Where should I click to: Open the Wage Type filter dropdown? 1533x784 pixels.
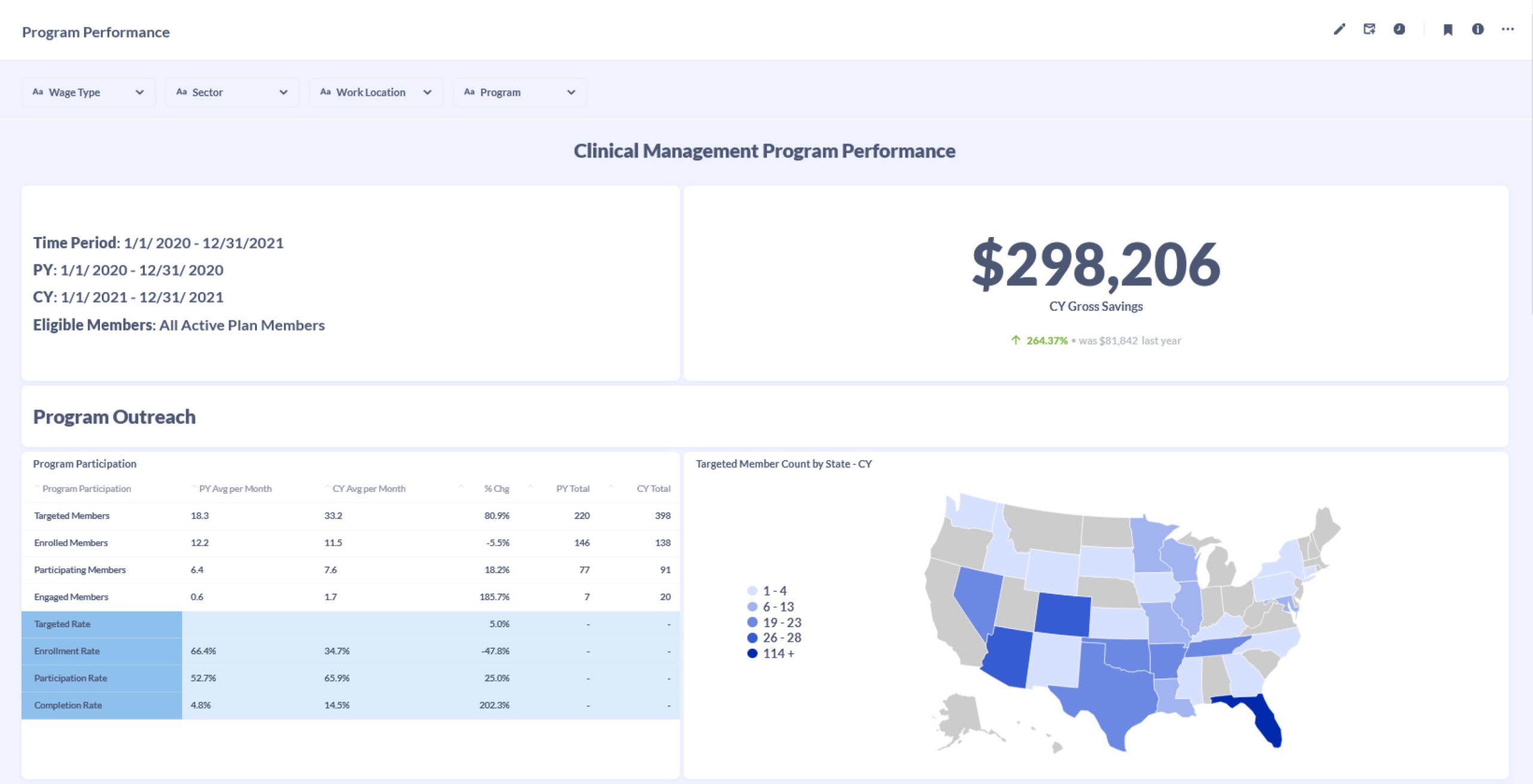point(89,92)
